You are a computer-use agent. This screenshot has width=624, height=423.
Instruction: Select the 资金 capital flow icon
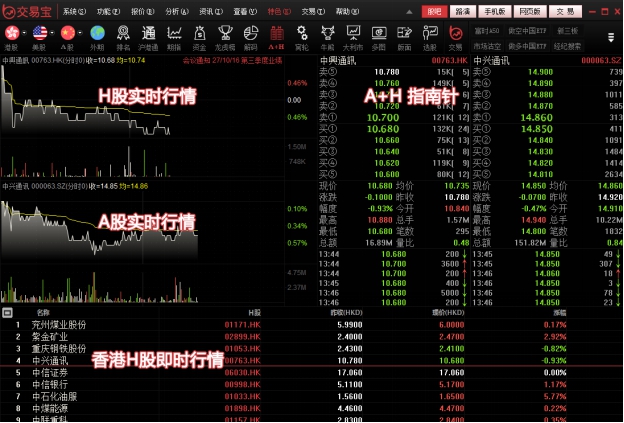click(x=199, y=38)
